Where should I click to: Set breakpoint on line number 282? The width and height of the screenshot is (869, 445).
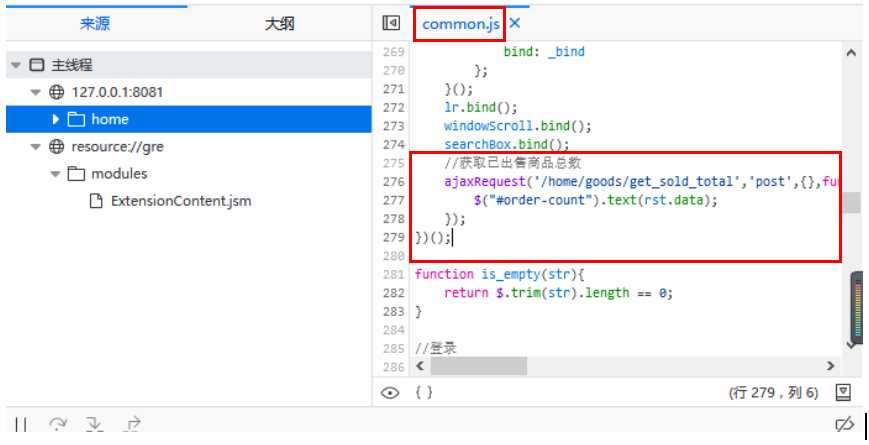393,293
